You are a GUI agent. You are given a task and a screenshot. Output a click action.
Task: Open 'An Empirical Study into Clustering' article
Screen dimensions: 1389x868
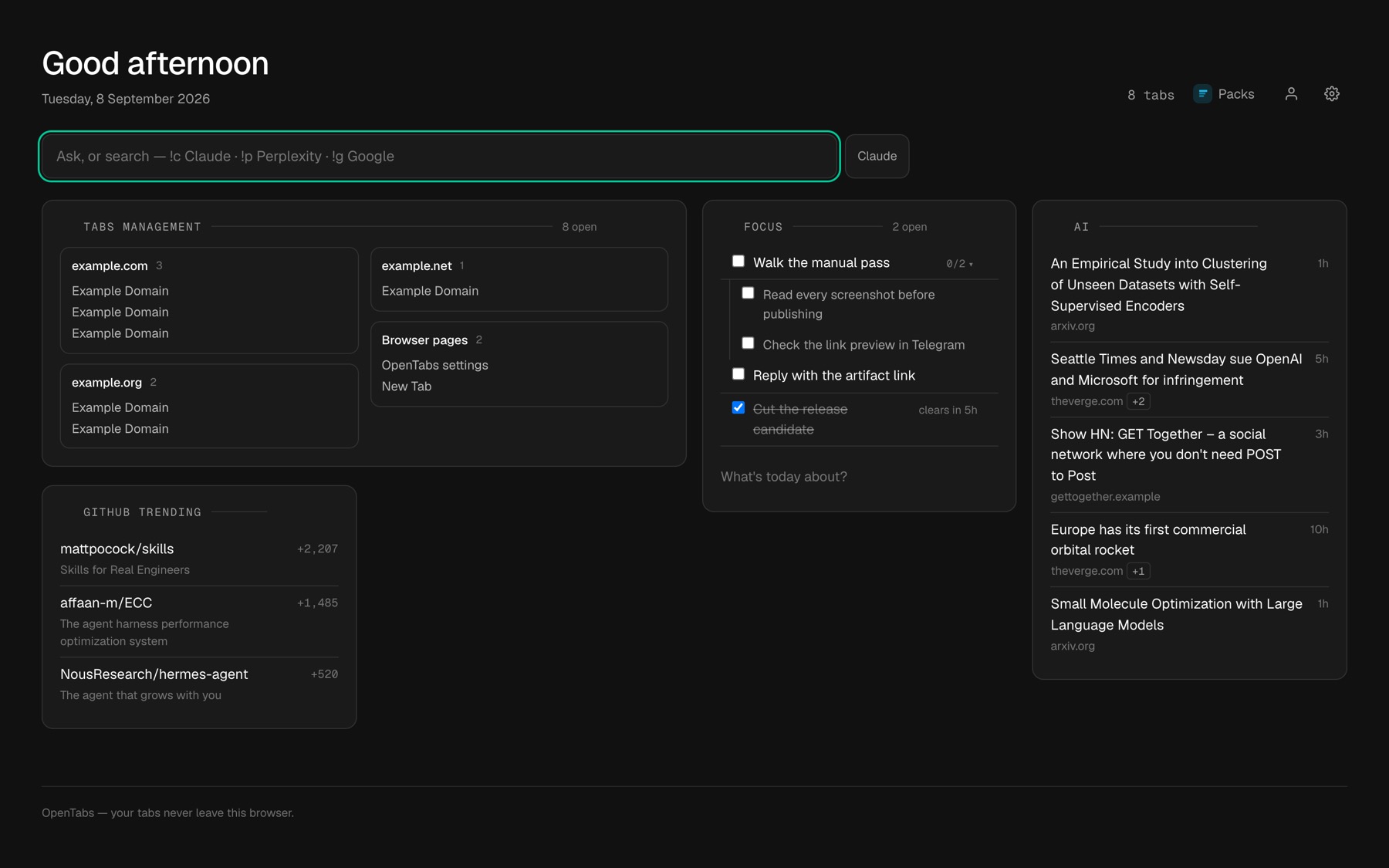click(1158, 285)
